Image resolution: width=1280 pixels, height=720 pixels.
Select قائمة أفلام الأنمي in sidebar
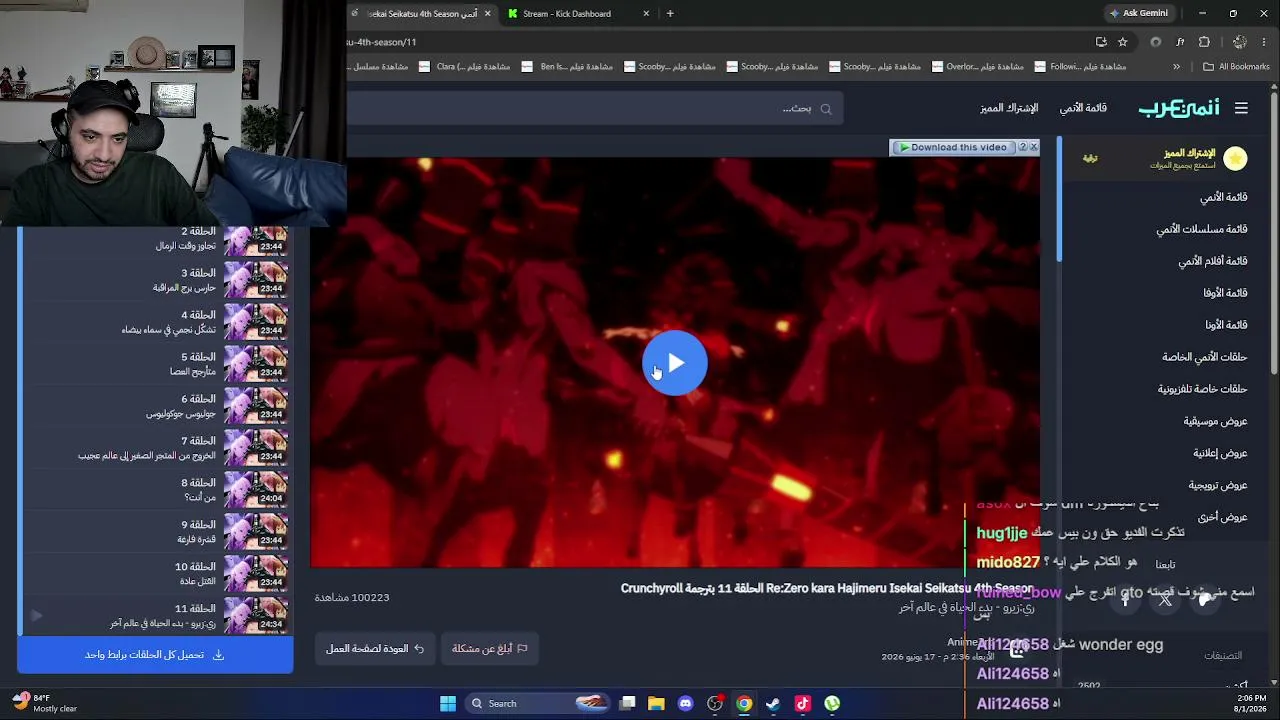click(x=1213, y=261)
